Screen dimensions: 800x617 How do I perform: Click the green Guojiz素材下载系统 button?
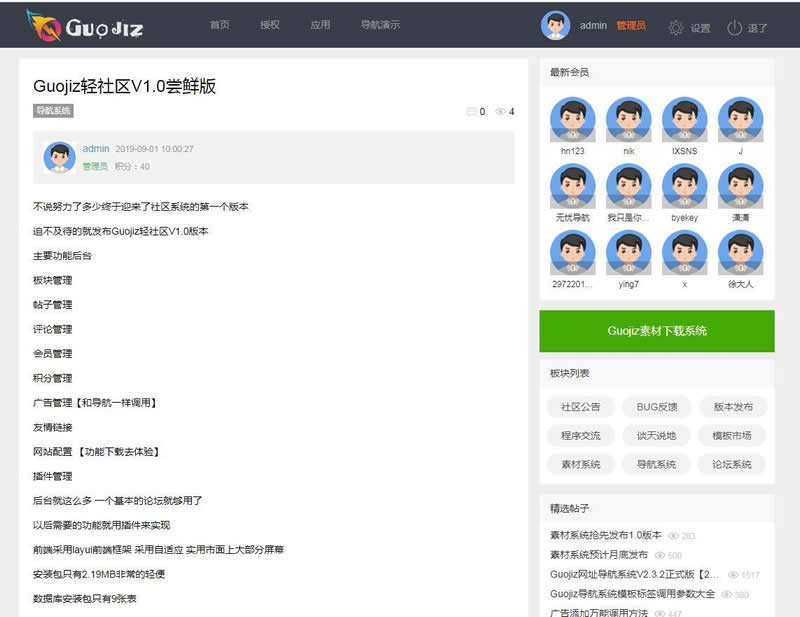(656, 331)
